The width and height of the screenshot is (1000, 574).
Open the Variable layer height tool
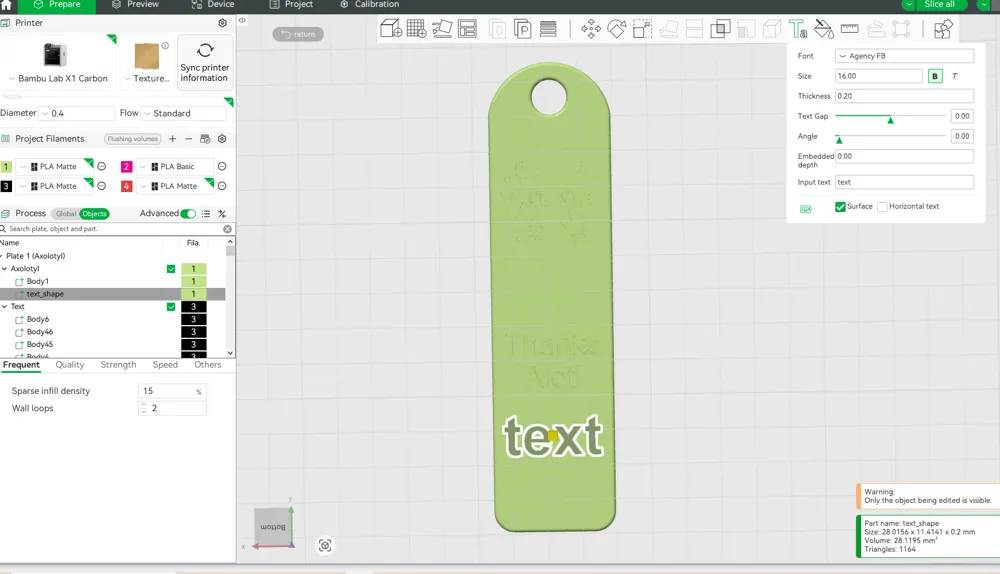548,29
